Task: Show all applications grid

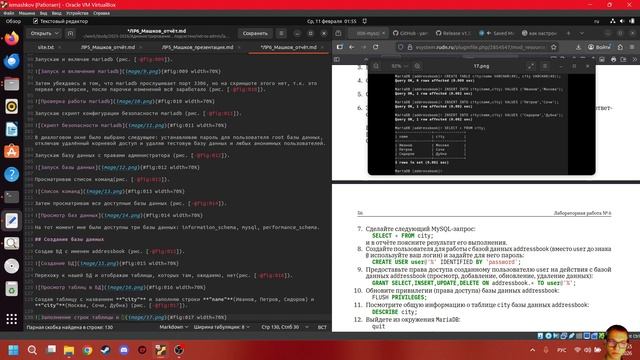Action: pyautogui.click(x=11, y=319)
